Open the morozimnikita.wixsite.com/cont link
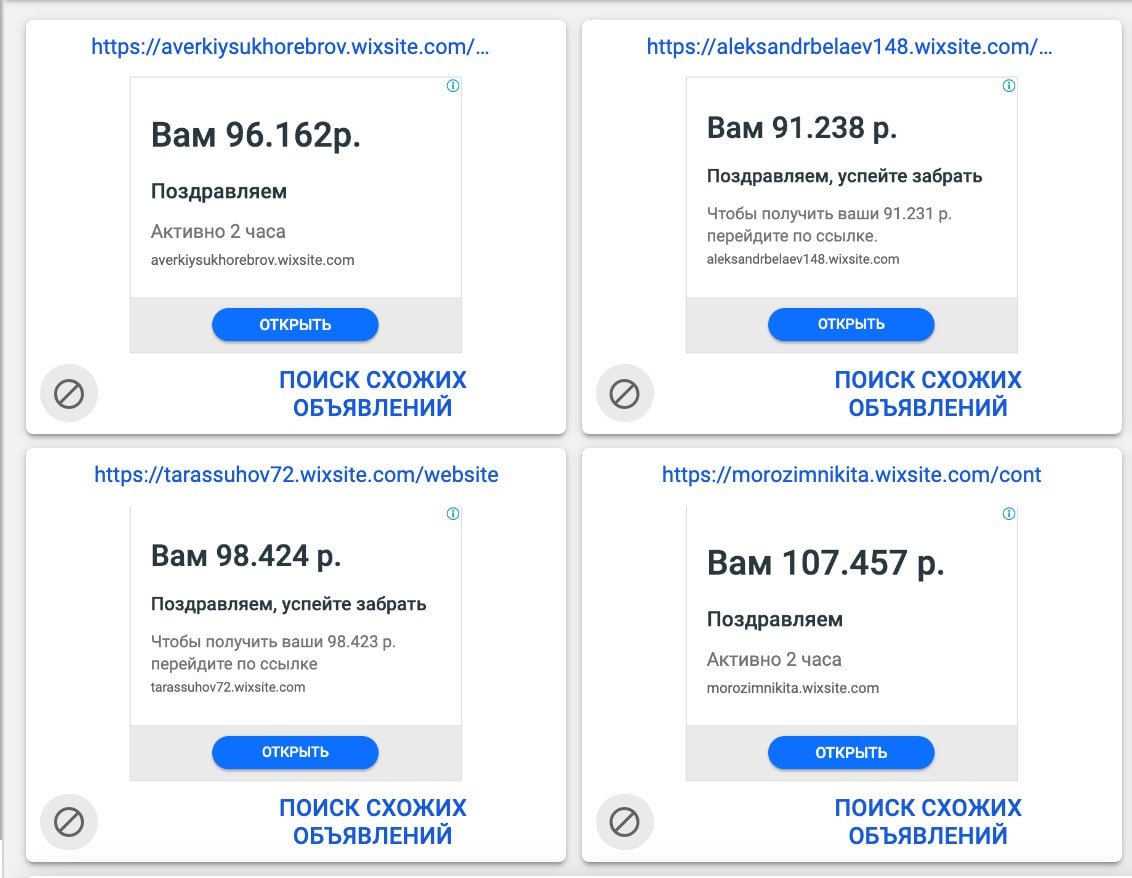Screen dimensions: 1132x878 click(x=851, y=474)
